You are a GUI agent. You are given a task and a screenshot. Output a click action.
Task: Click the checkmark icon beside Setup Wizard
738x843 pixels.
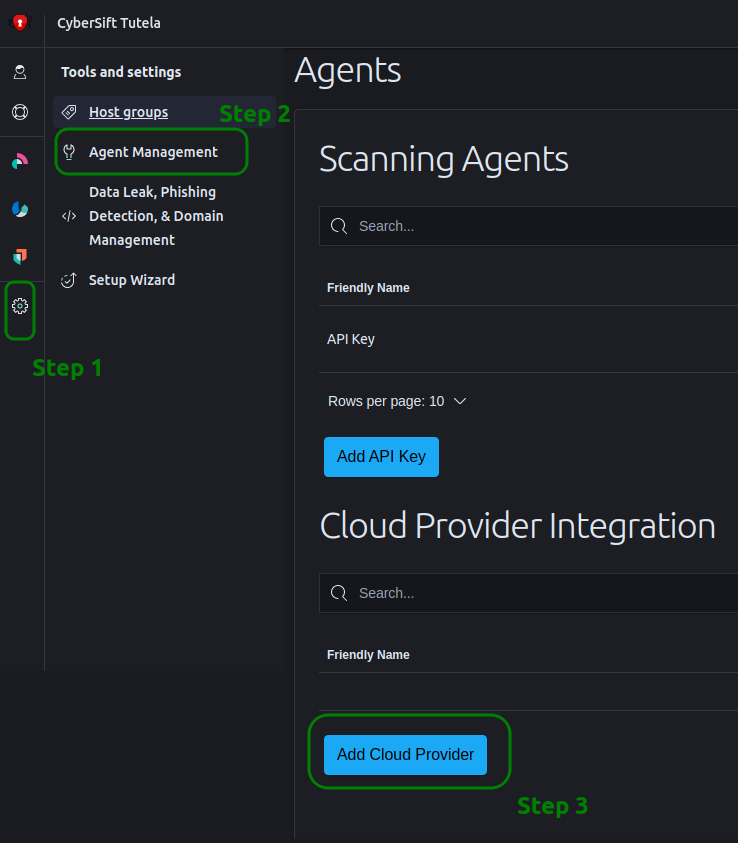click(69, 280)
